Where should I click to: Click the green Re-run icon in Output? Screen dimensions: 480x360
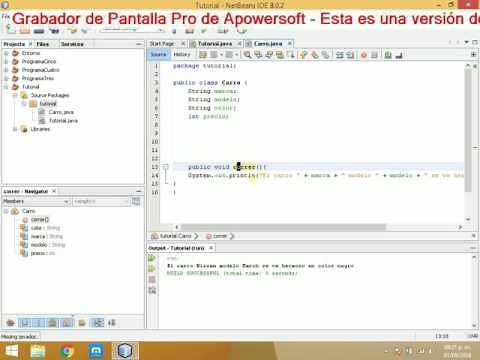coord(152,258)
